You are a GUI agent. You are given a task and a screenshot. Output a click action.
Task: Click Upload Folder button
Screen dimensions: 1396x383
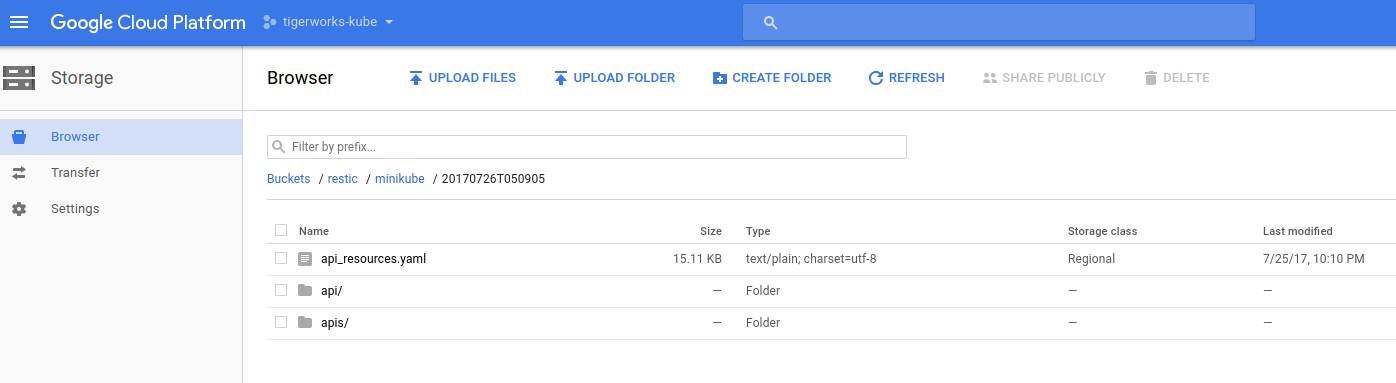614,78
